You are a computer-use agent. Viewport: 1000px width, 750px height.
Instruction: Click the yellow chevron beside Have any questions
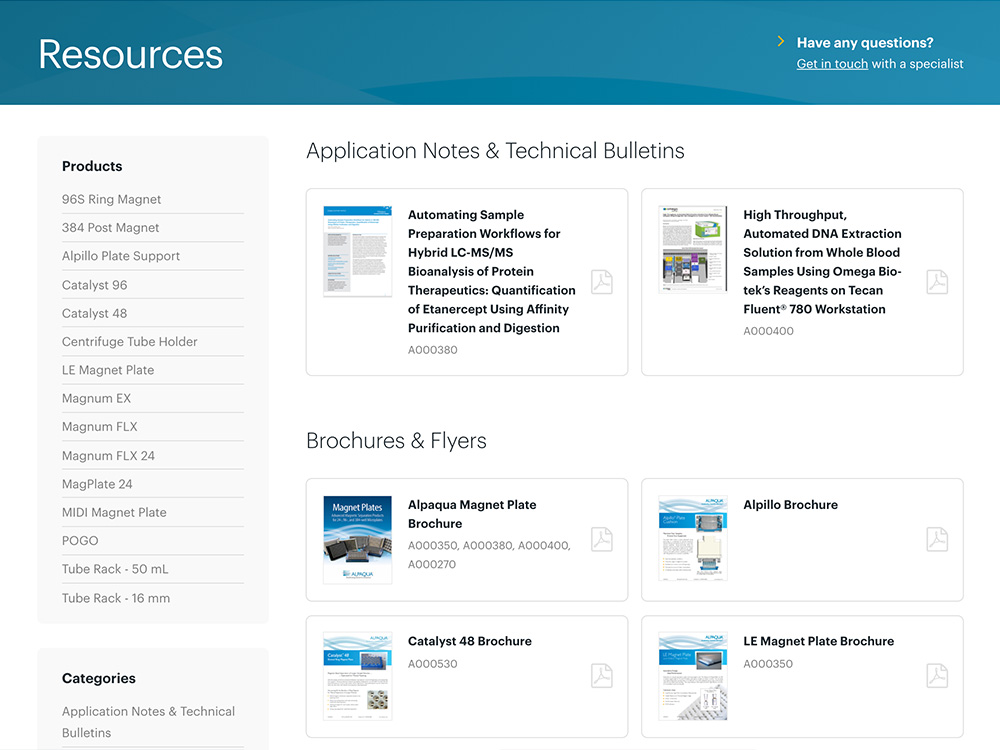(x=781, y=42)
